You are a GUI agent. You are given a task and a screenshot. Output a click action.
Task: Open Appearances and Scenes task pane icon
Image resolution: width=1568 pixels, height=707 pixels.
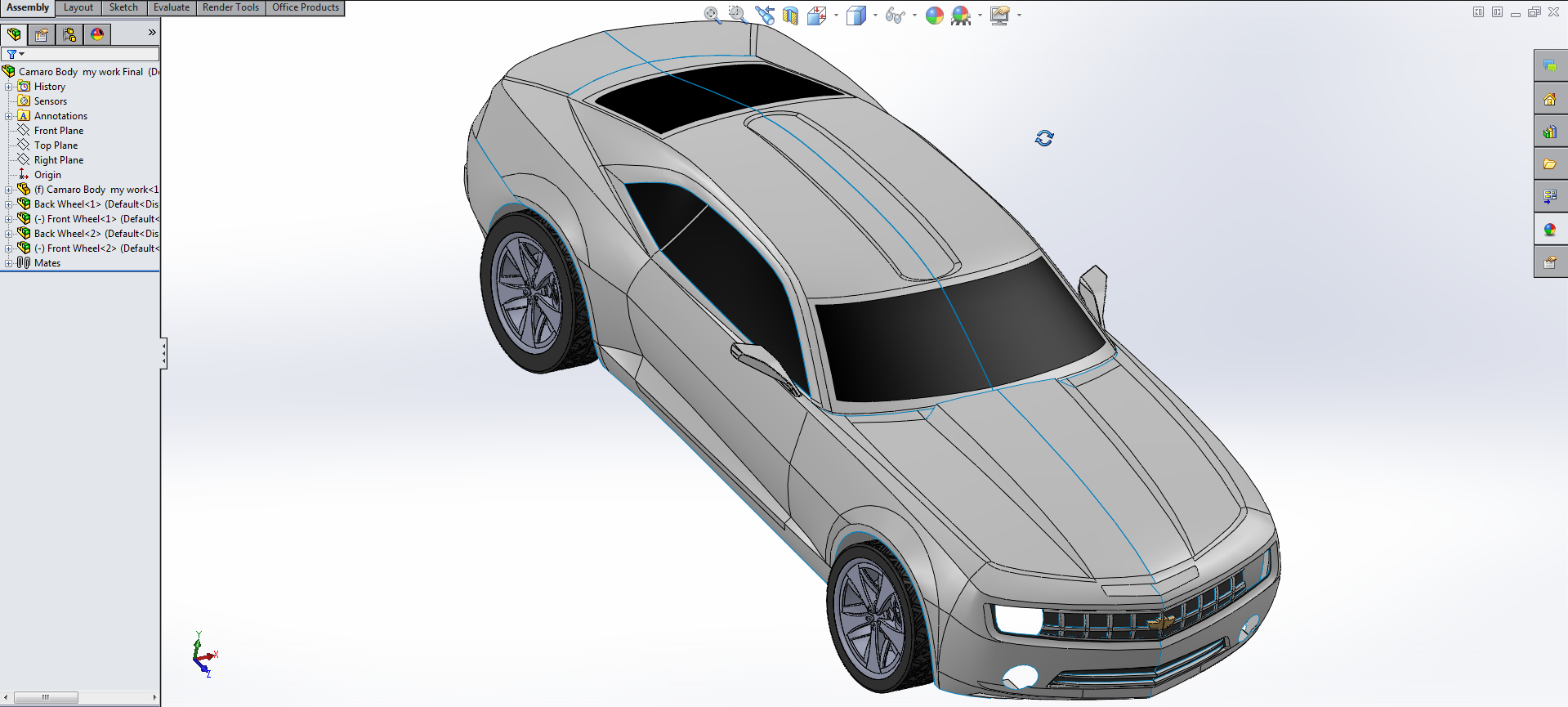1550,230
